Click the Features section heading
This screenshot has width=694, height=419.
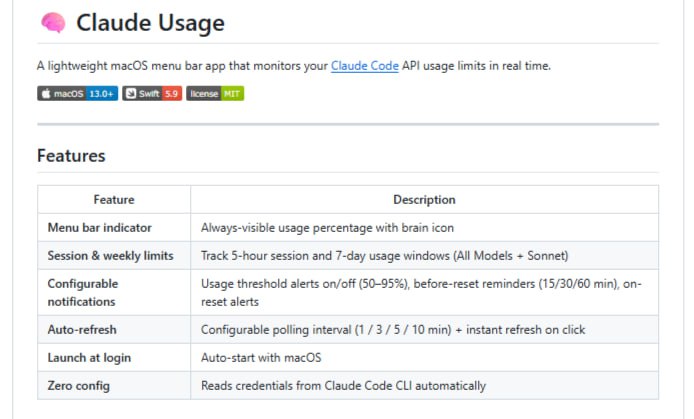[x=71, y=155]
